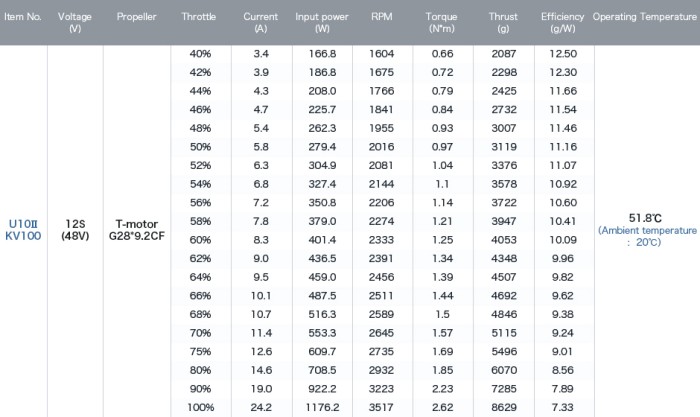Click the T-motor G28*9.2CF propeller cell
Viewport: 700px width, 417px height.
point(137,230)
